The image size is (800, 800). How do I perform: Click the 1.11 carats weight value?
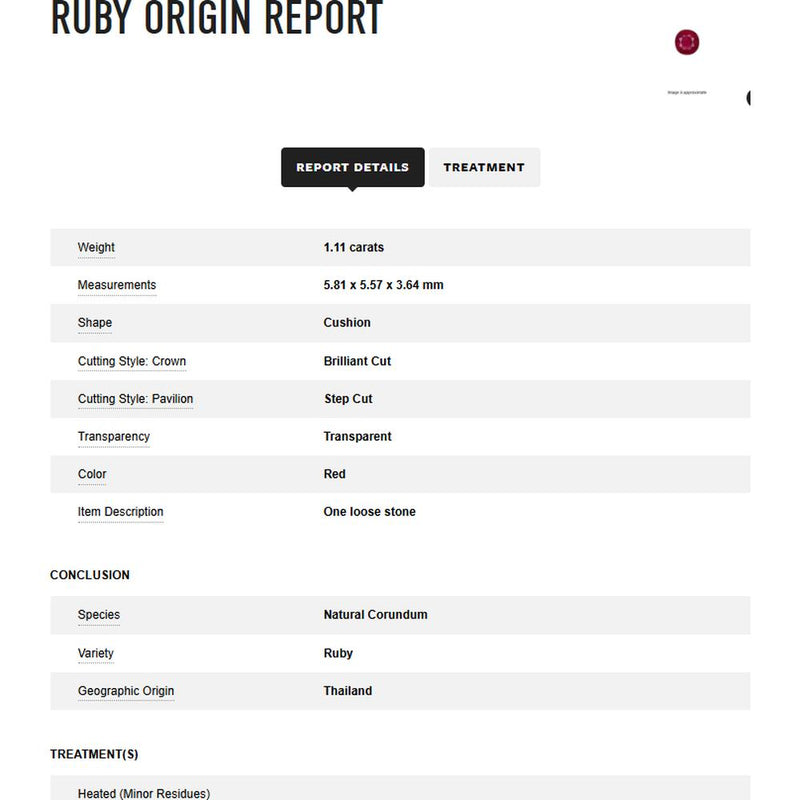[x=353, y=247]
